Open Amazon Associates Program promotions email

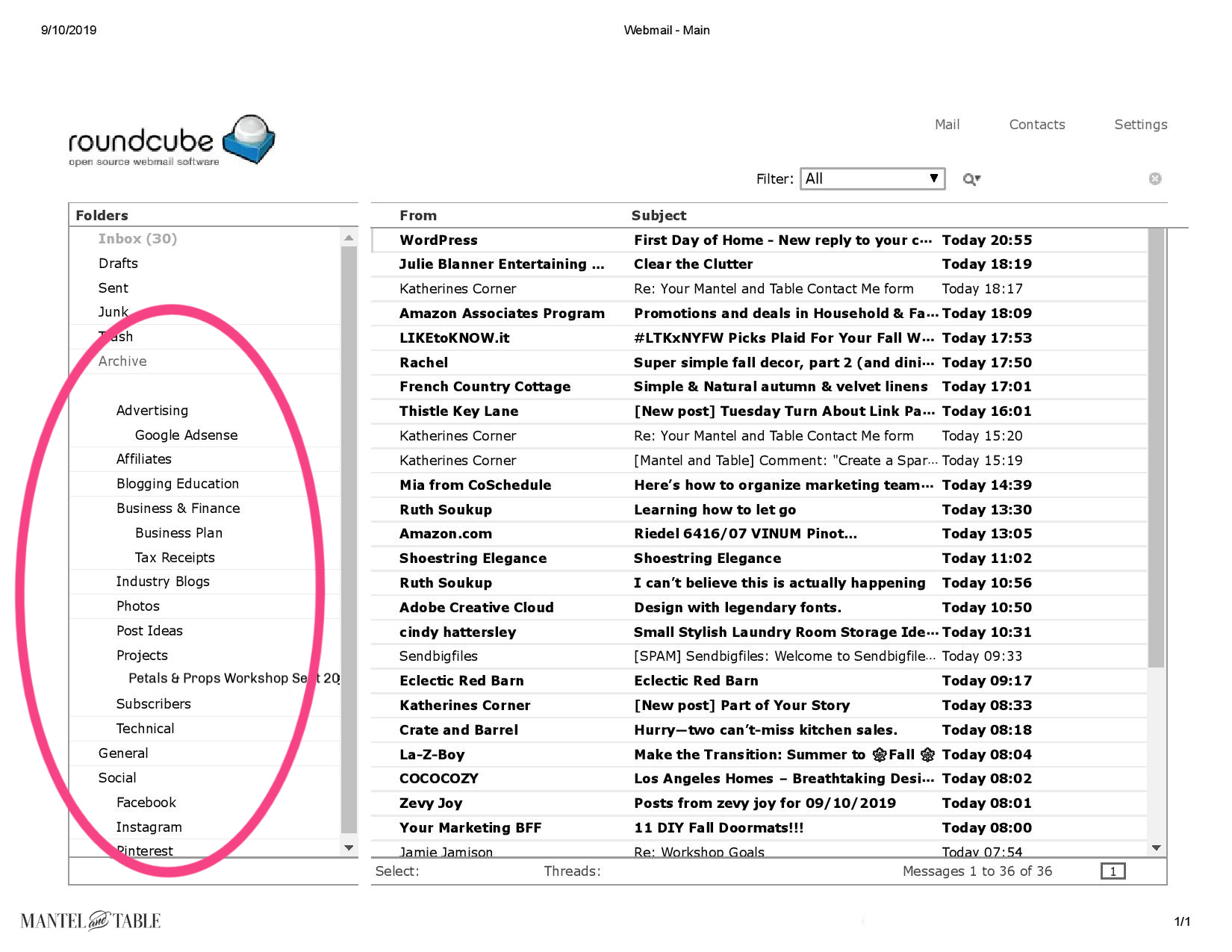pos(759,314)
